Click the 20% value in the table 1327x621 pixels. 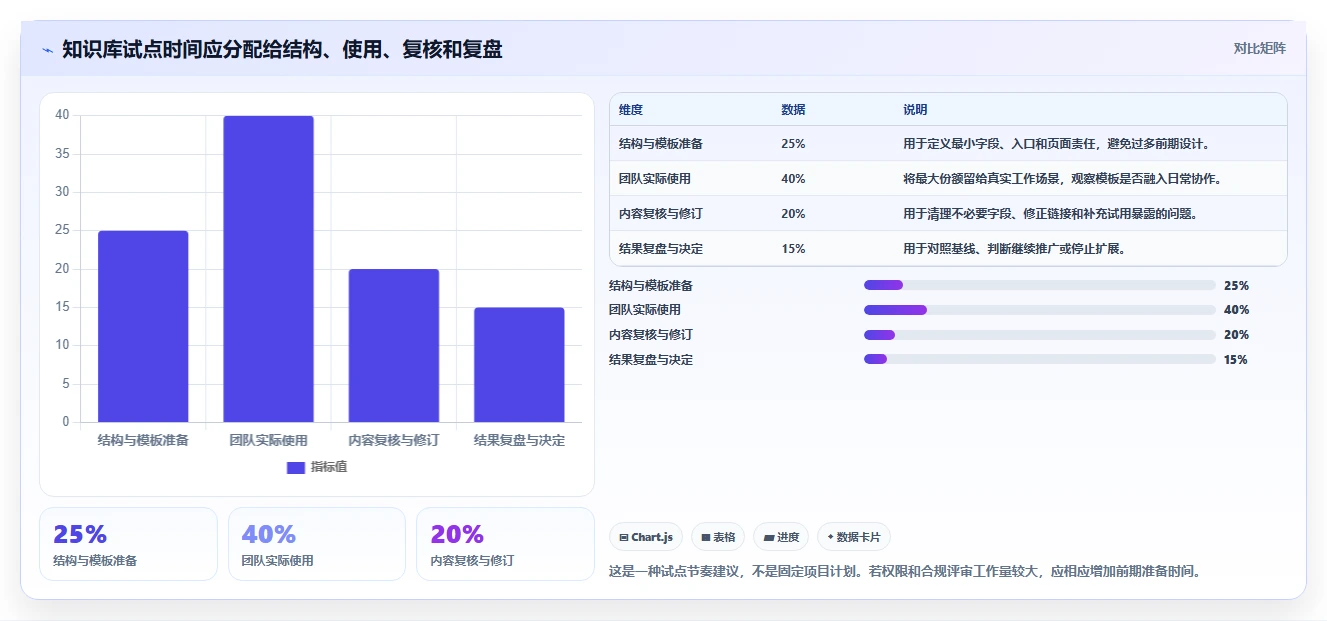point(793,214)
